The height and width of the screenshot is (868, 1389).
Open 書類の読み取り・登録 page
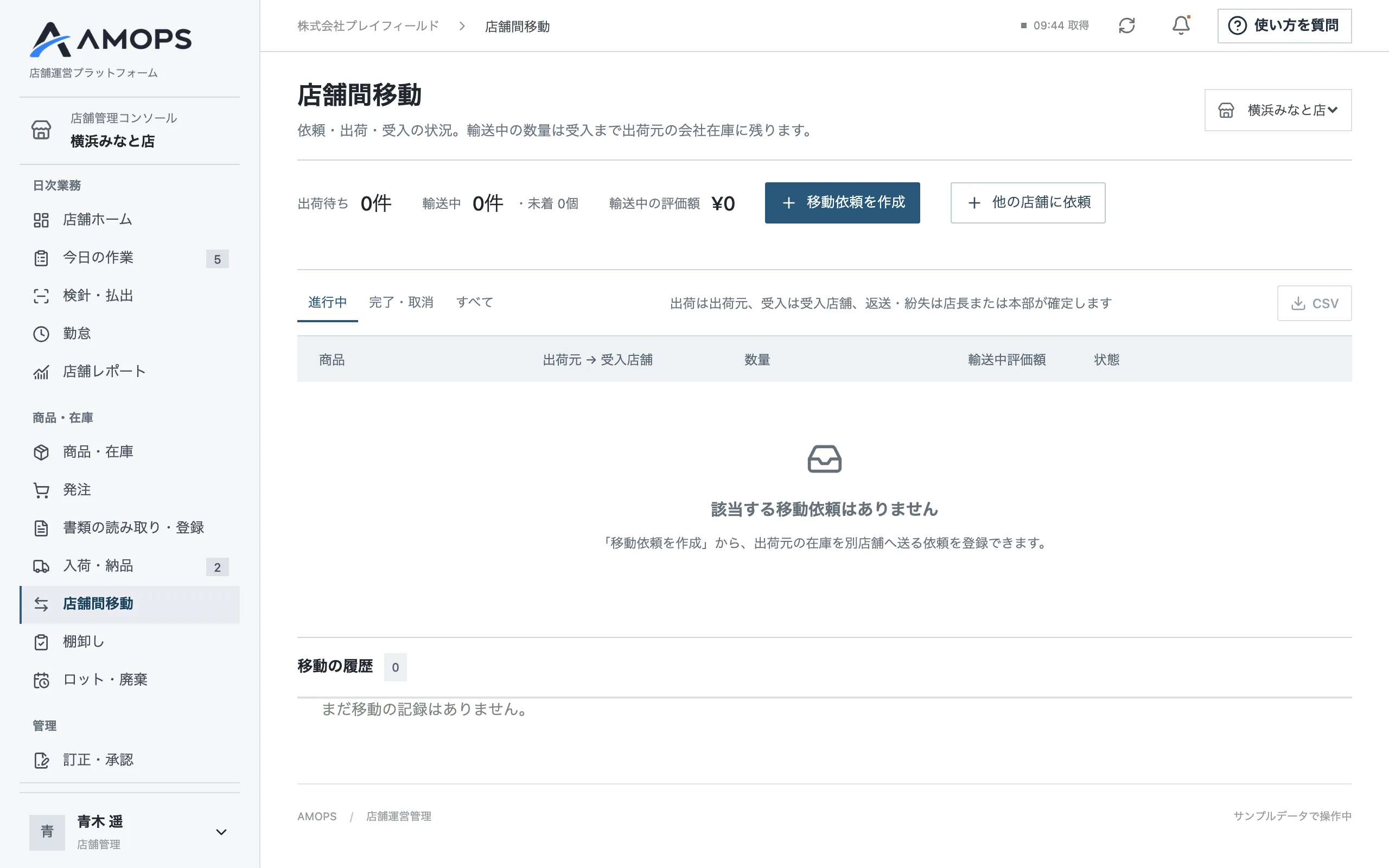point(130,527)
